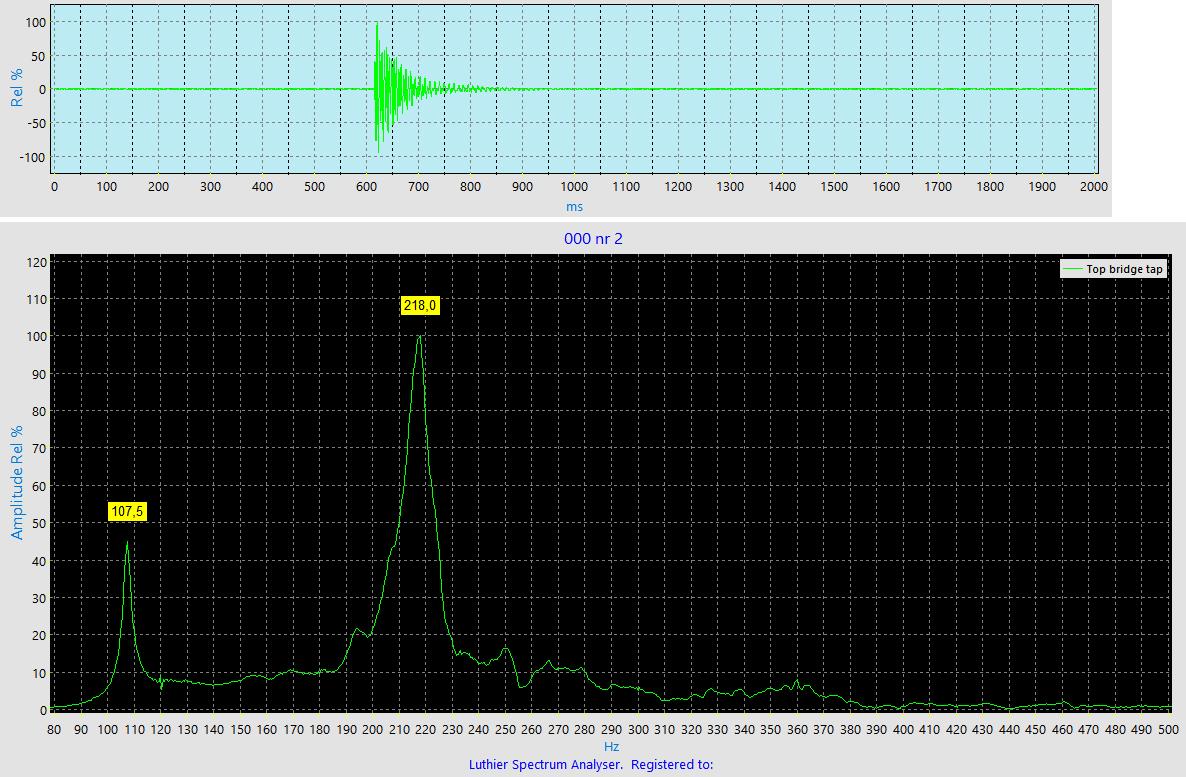Select the Top bridge tap legend entry
Viewport: 1186px width, 777px height.
tap(1112, 269)
